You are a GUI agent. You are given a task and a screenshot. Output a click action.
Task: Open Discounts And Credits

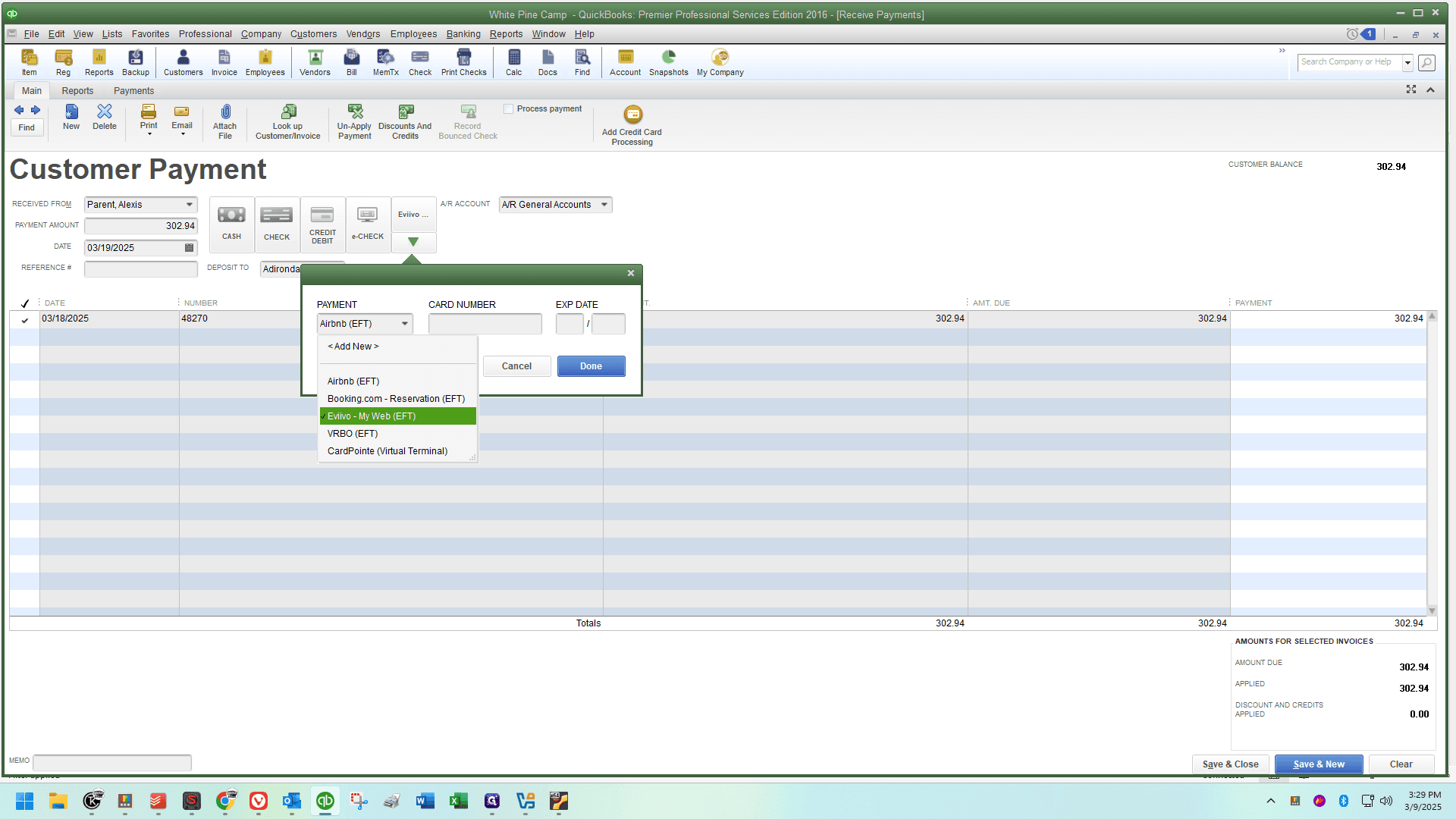pyautogui.click(x=406, y=122)
